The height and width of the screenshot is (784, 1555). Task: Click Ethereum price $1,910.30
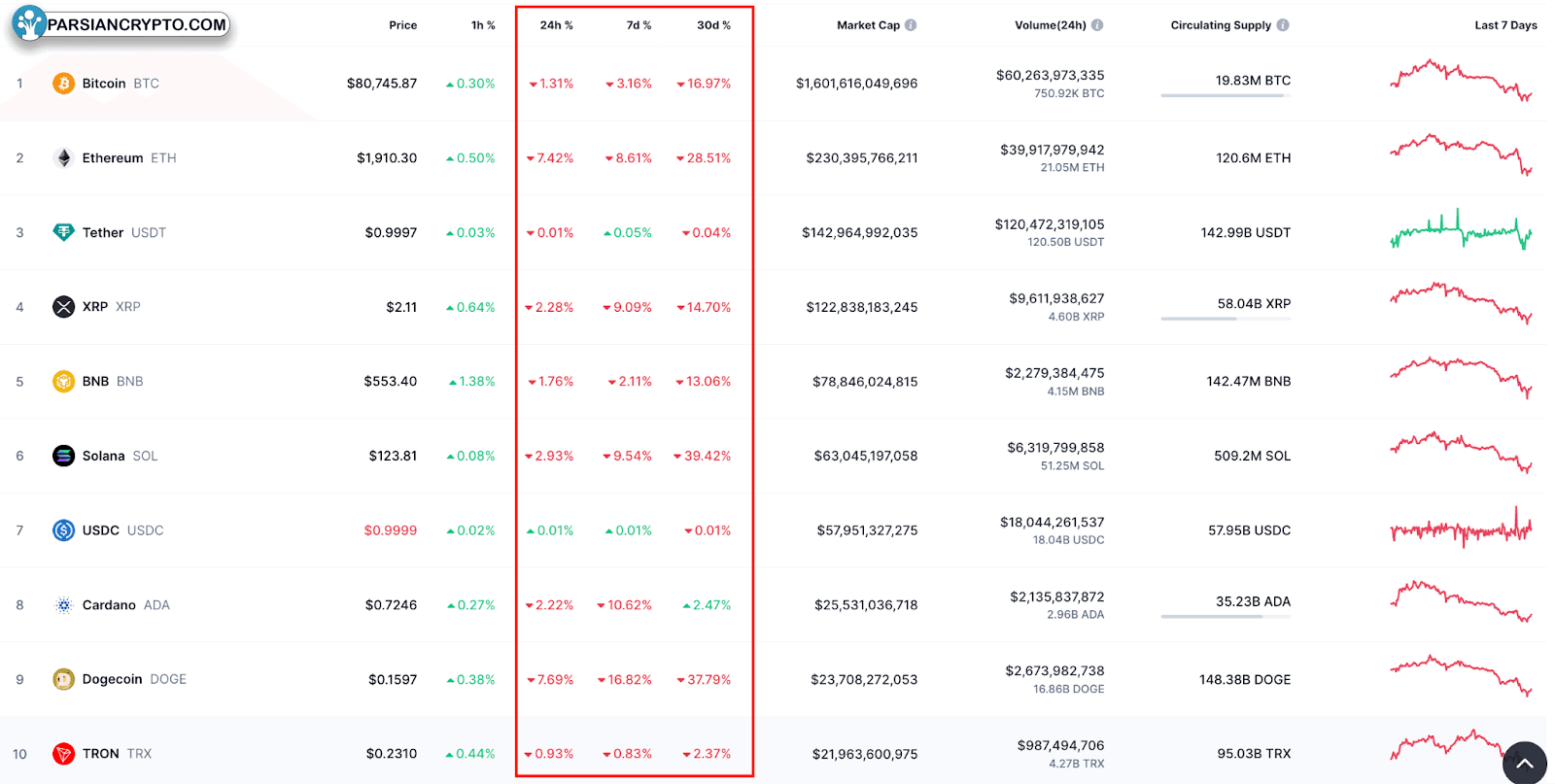387,157
